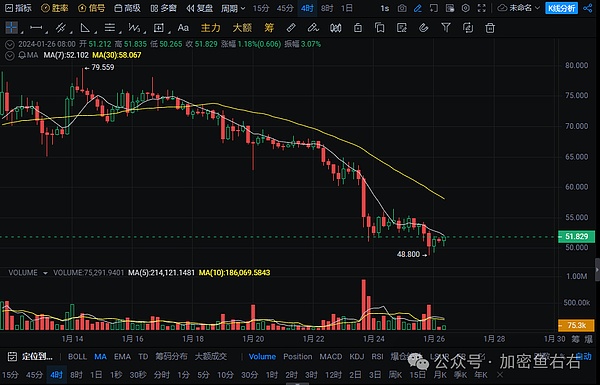Select 月K in the bottom interval bar

point(440,375)
